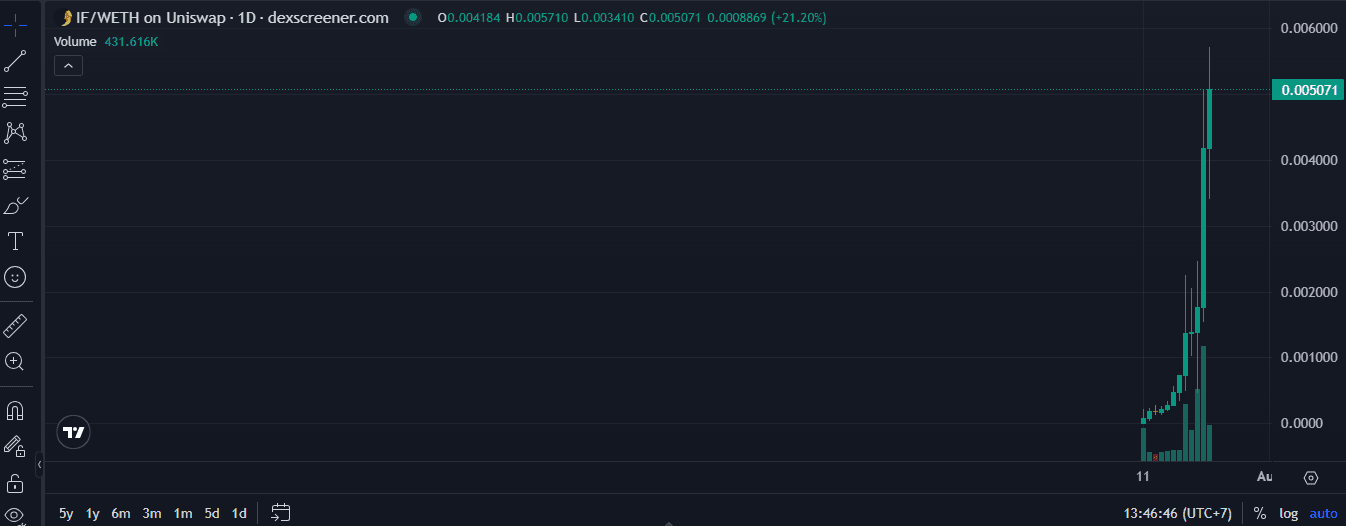Collapse the left drawing toolbar
Viewport: 1346px width, 526px height.
click(x=39, y=465)
